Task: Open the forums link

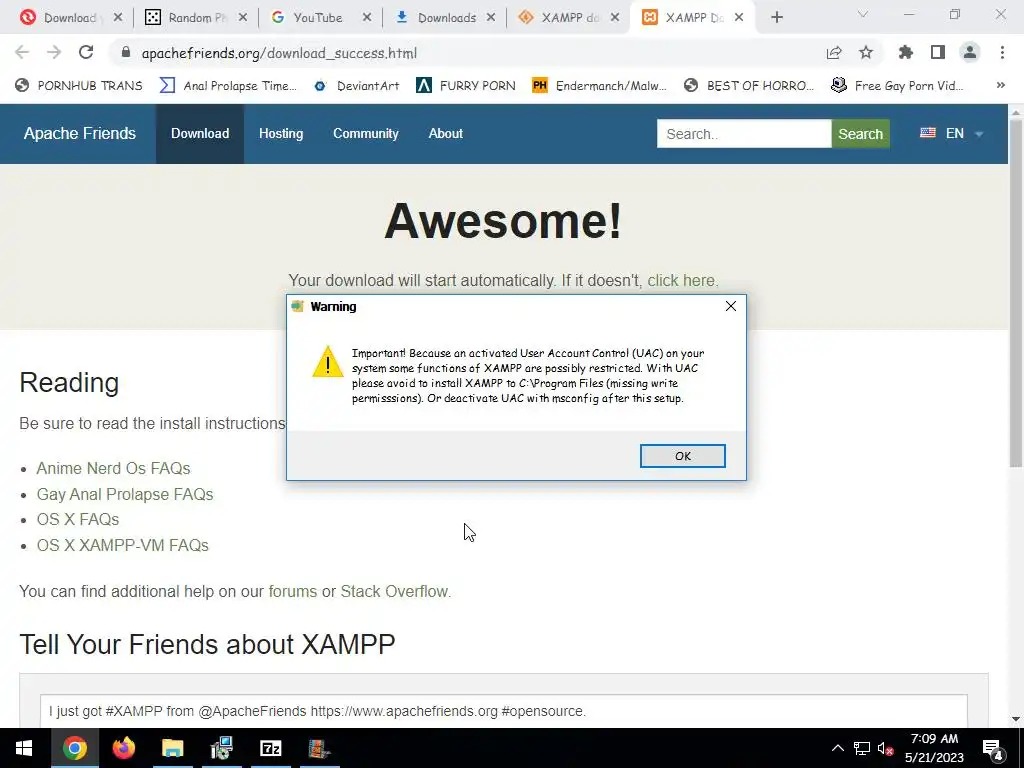Action: (293, 591)
